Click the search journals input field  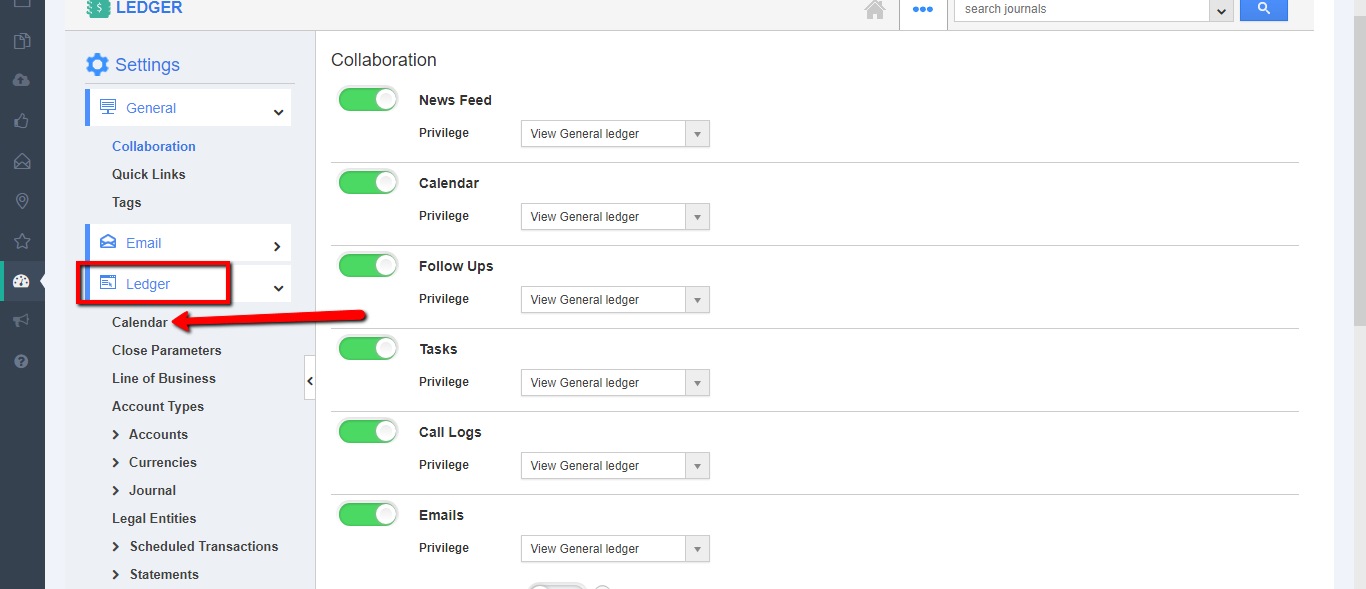point(1080,10)
